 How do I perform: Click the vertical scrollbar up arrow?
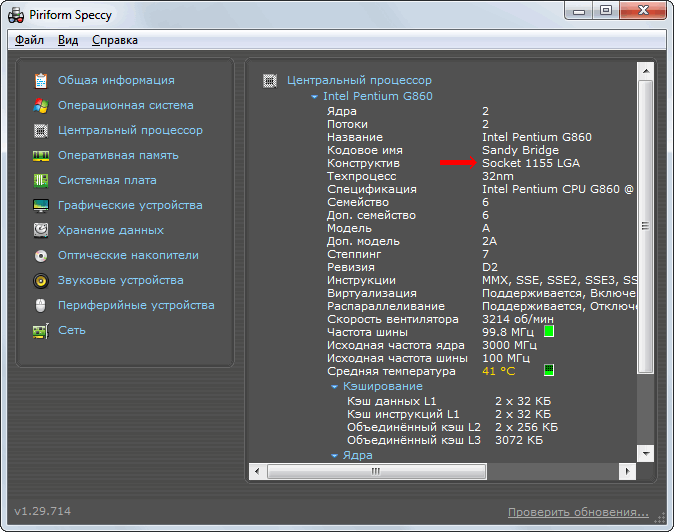tap(646, 70)
